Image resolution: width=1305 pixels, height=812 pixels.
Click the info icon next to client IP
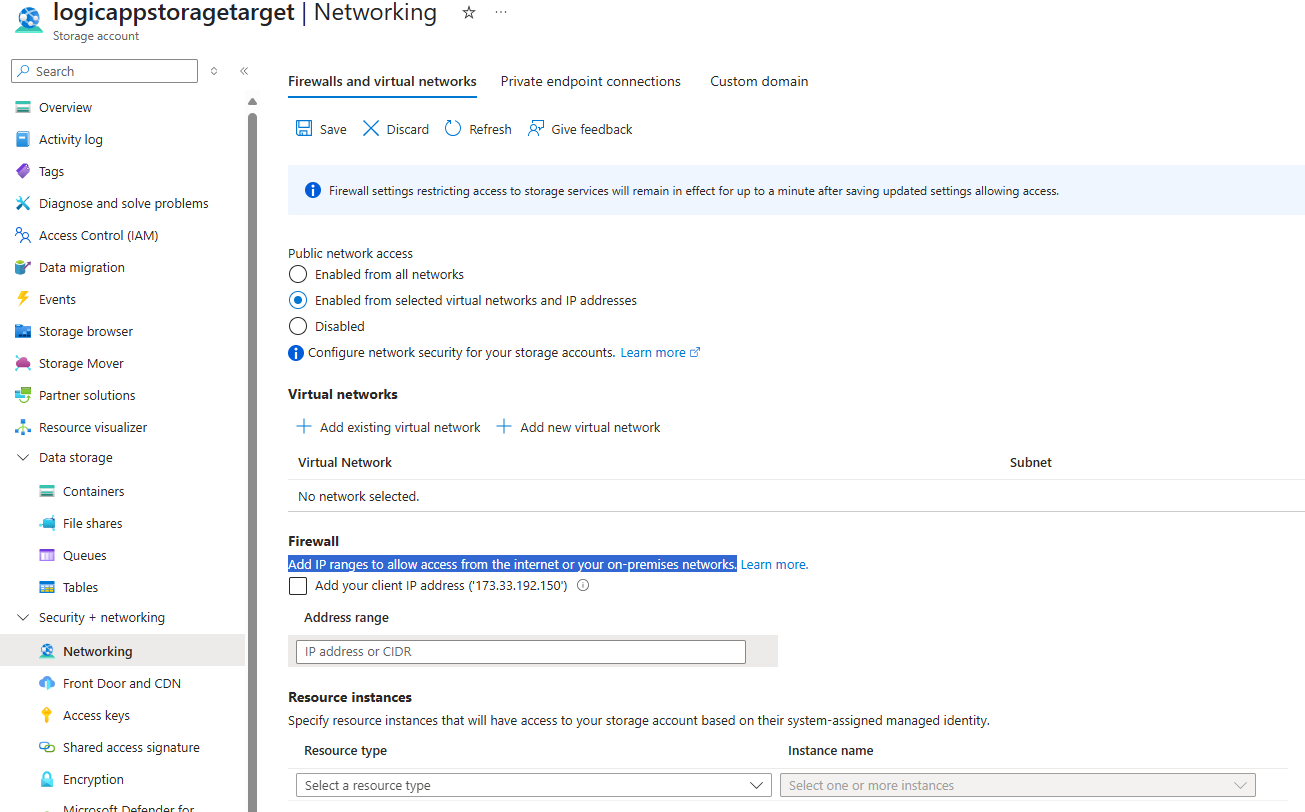point(583,586)
